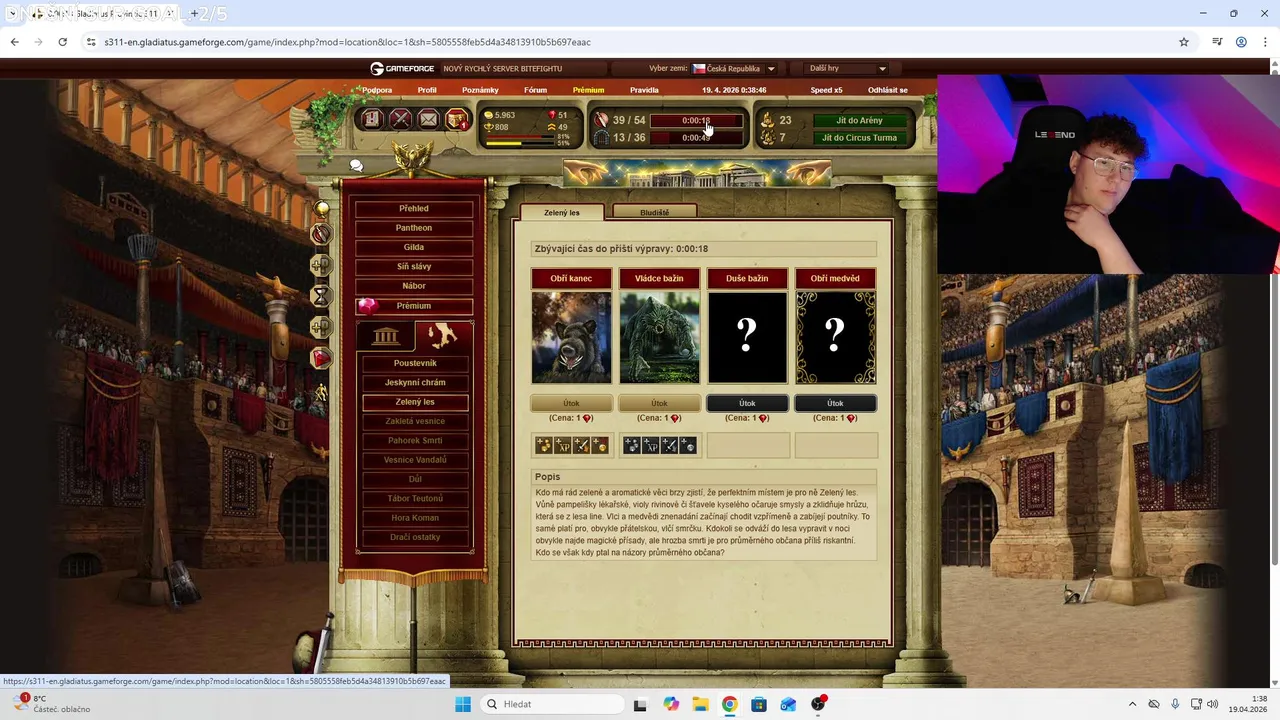
Task: Select the Jeskynní chrám location
Action: coord(415,382)
